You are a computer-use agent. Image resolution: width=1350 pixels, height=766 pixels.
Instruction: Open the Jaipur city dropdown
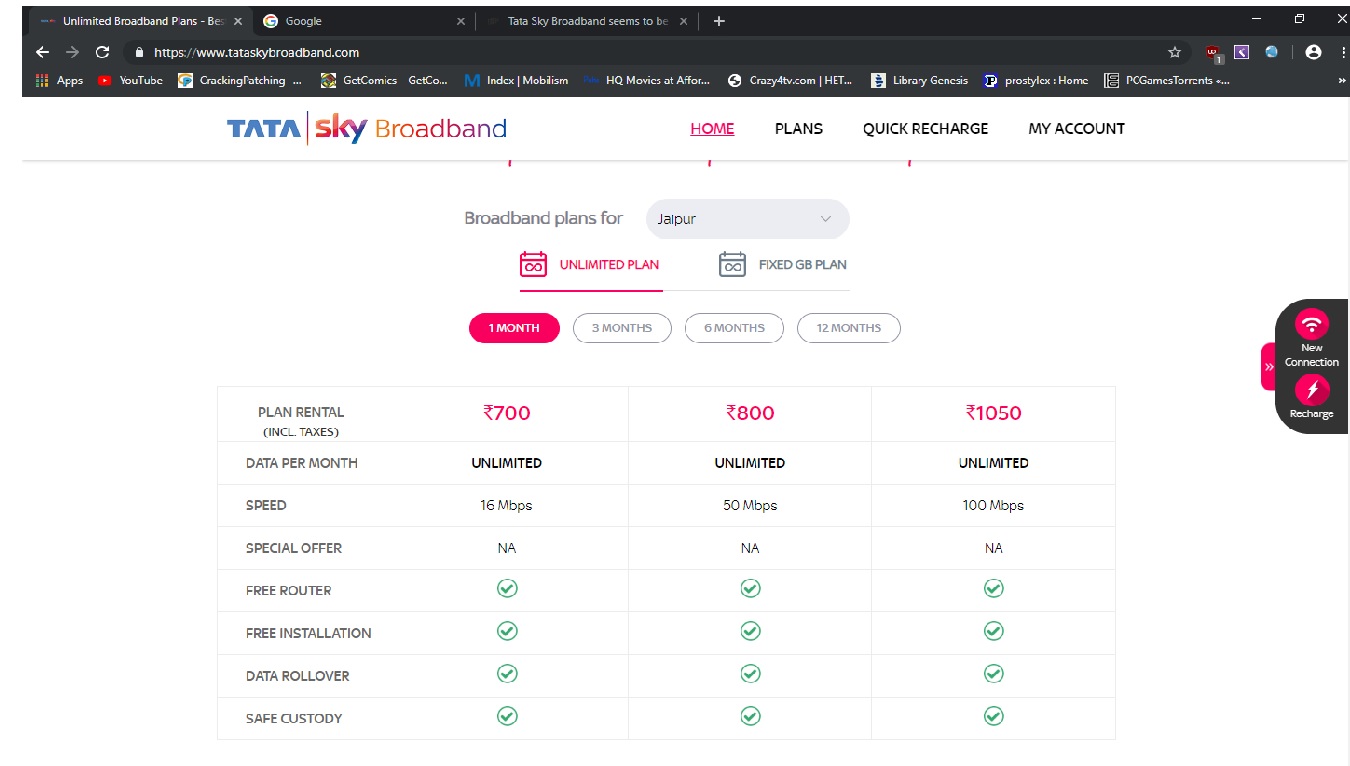point(747,219)
